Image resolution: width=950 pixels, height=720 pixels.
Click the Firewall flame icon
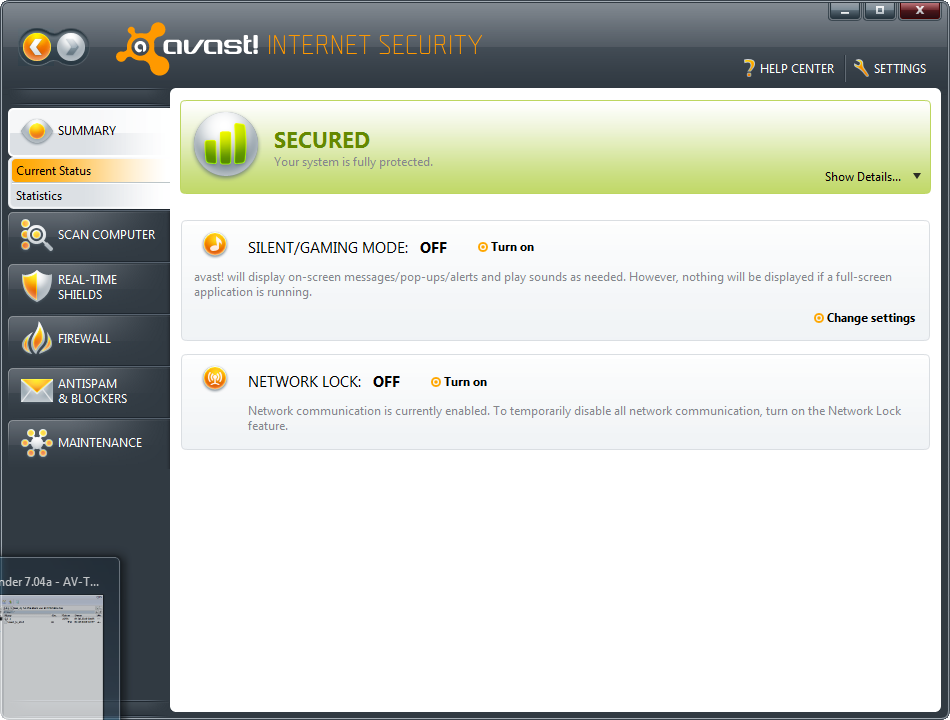[x=36, y=339]
